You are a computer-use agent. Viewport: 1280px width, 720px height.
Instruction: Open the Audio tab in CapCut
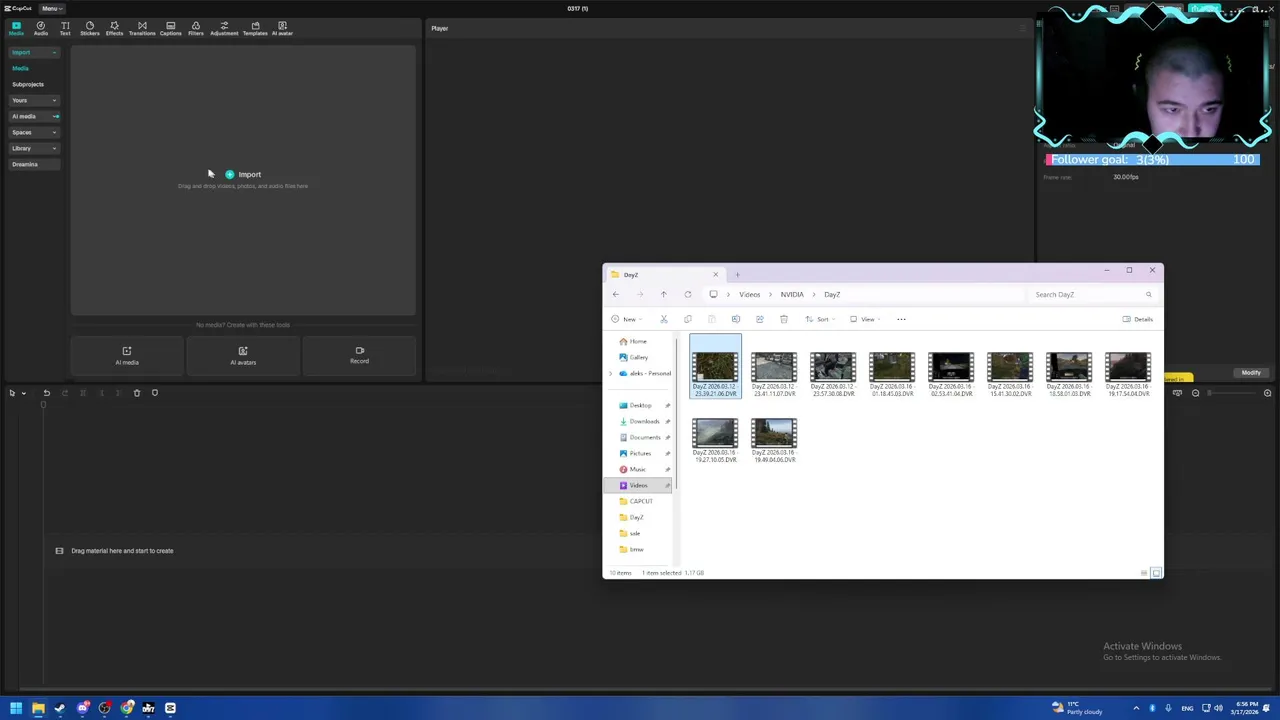point(41,28)
